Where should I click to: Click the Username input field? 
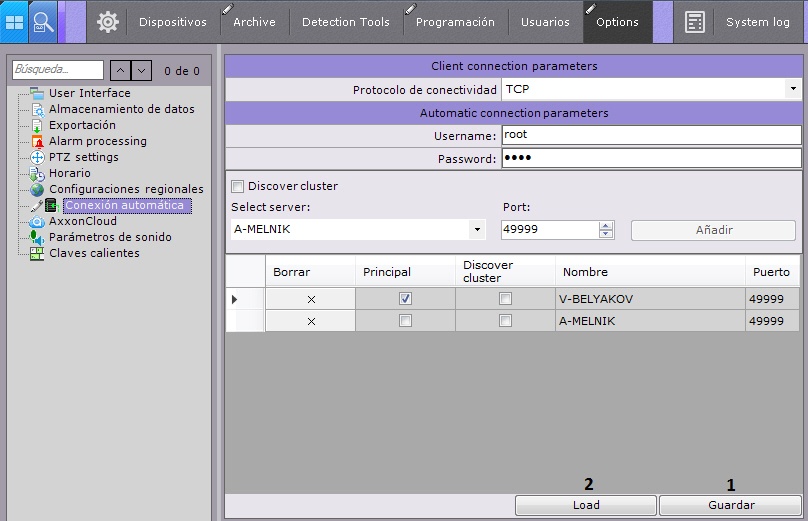(650, 135)
